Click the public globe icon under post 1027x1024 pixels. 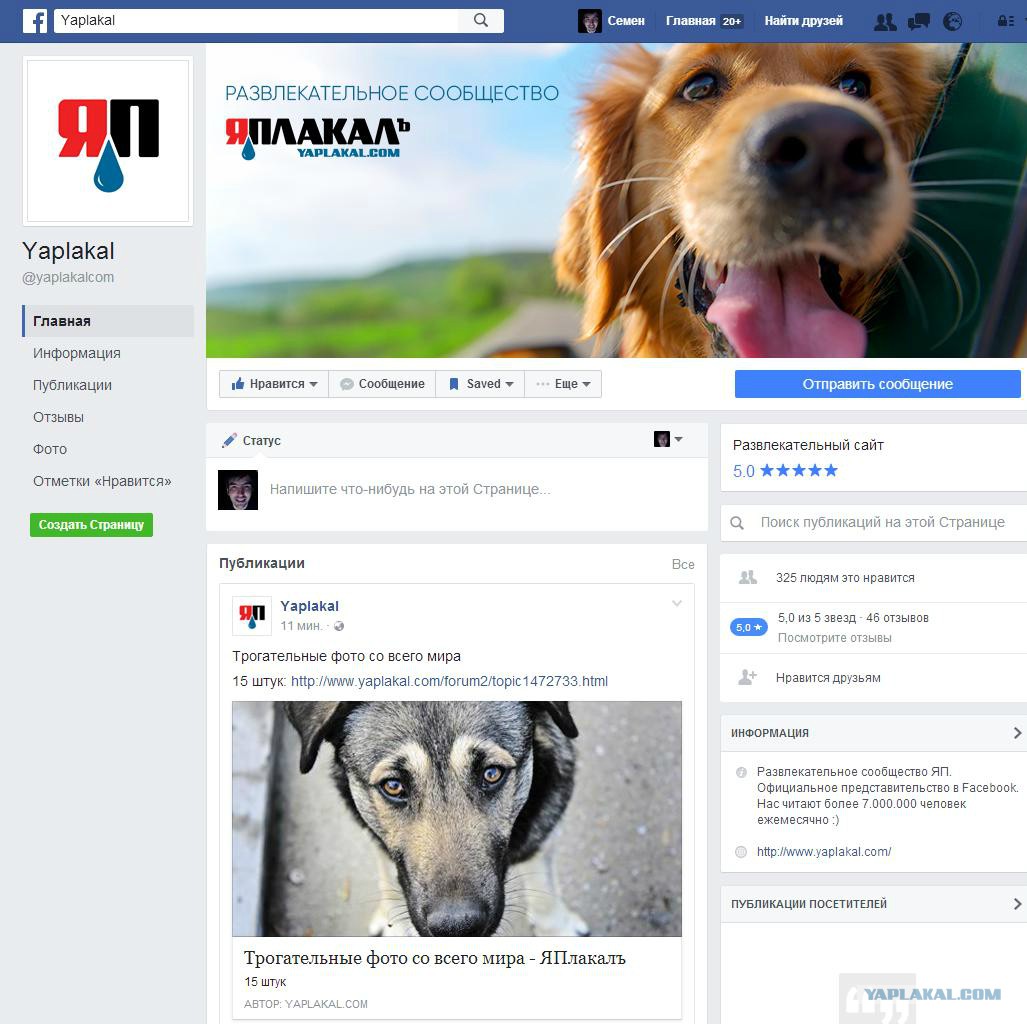coord(339,626)
